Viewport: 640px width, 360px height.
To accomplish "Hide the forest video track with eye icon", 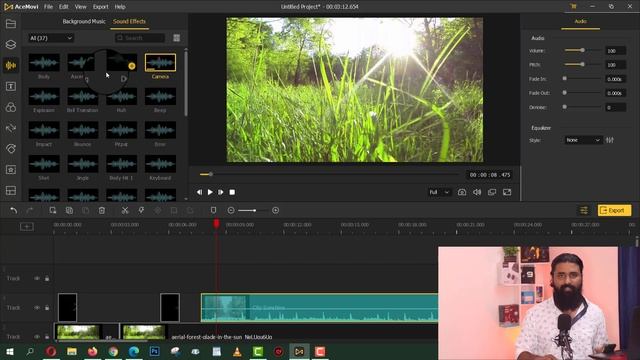I will pos(37,337).
